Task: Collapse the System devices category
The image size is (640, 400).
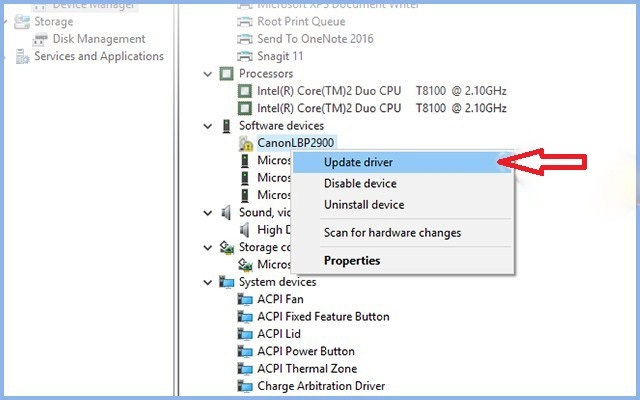Action: click(x=208, y=282)
